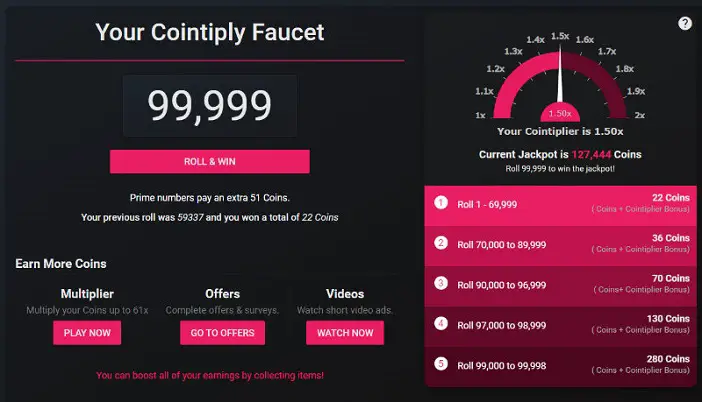Click the ROLL & WIN button

tap(210, 162)
